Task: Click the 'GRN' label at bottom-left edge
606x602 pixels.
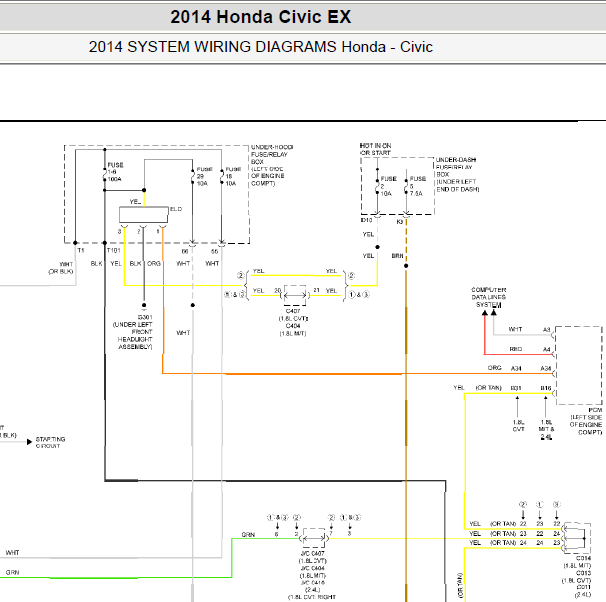Action: tap(12, 572)
